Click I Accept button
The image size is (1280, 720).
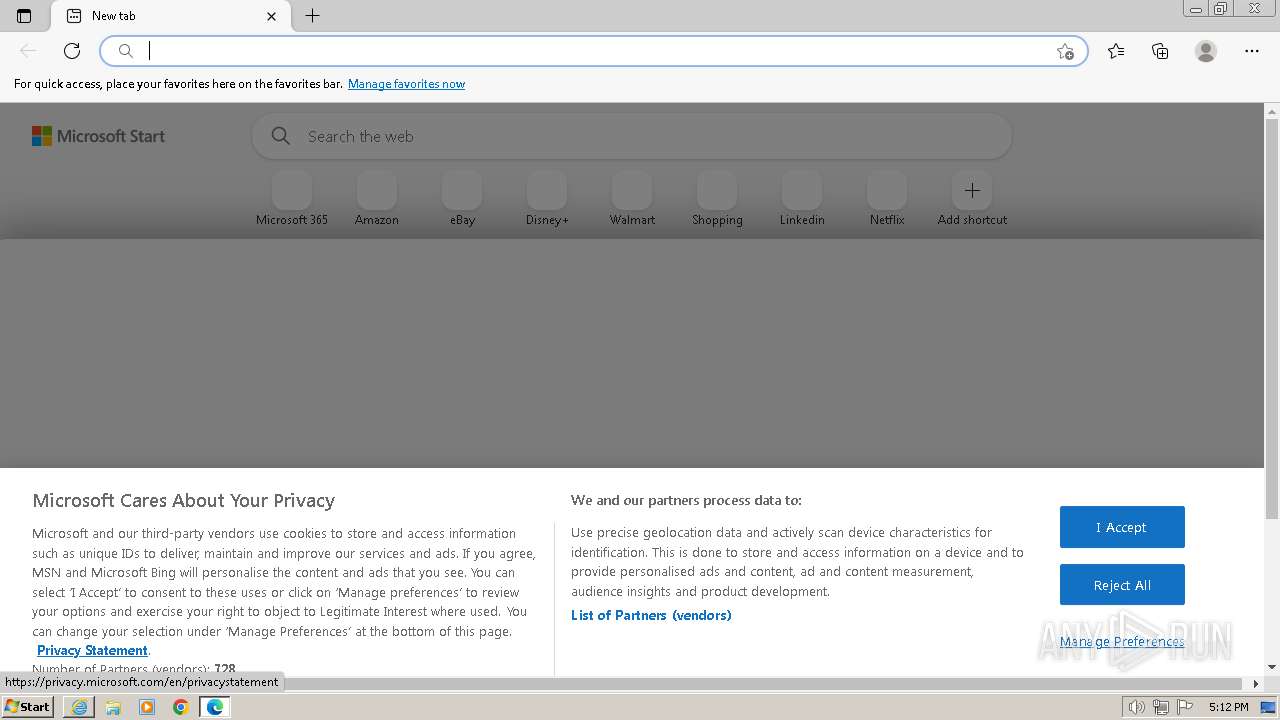click(1122, 527)
